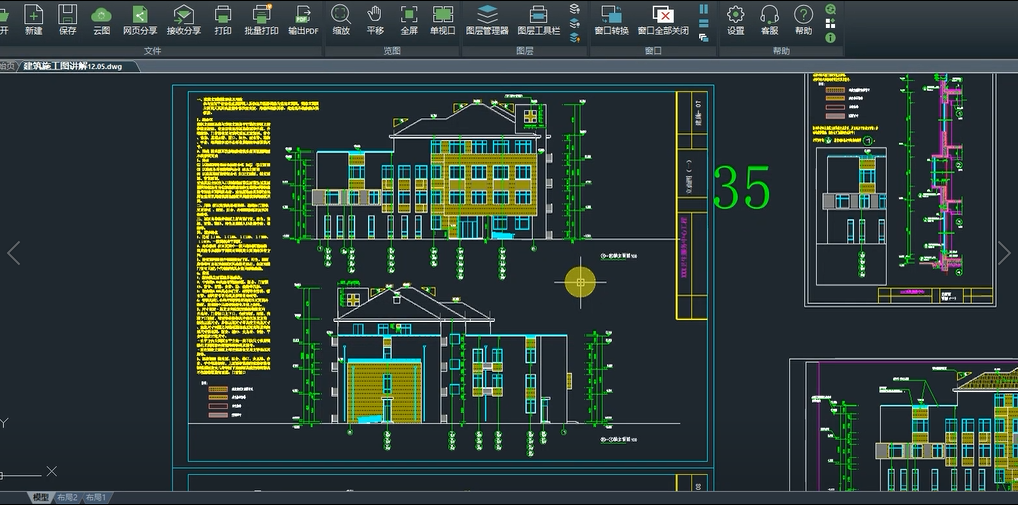Image resolution: width=1018 pixels, height=505 pixels.
Task: Select the 建筑施工图讲解12.05.dwg document tab
Action: (x=76, y=66)
